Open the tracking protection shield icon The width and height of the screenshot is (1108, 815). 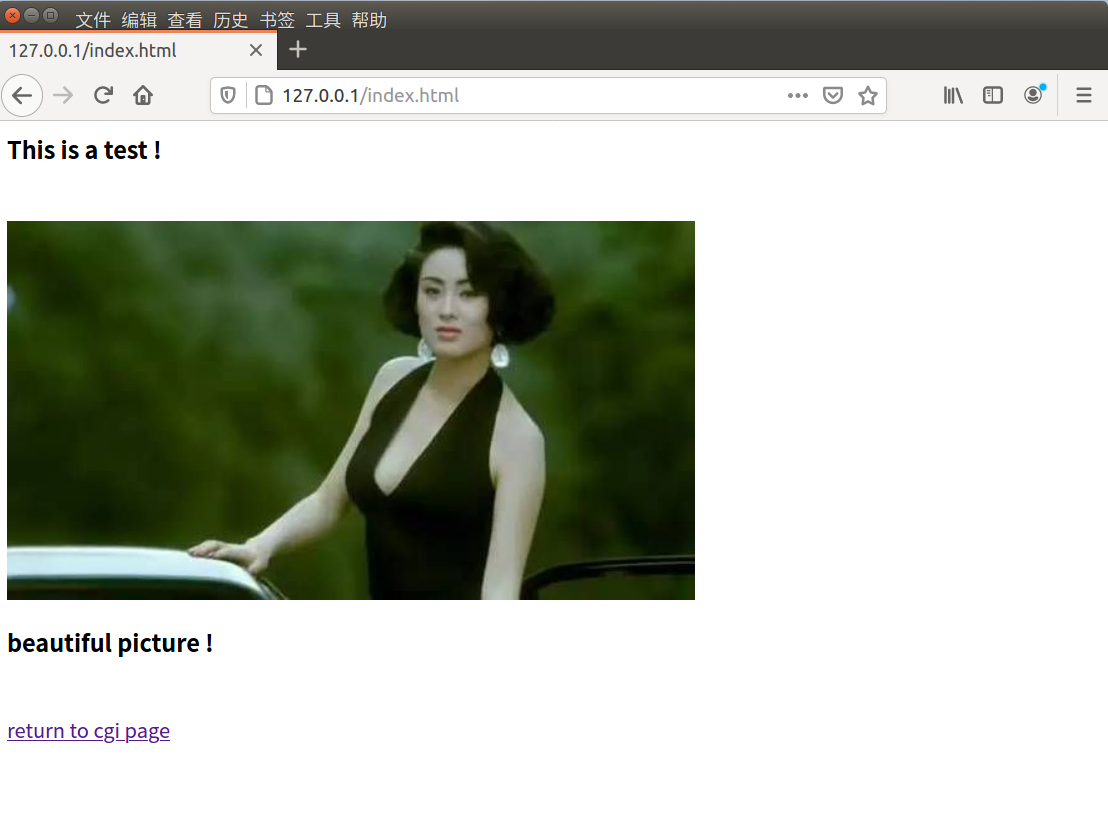click(228, 95)
